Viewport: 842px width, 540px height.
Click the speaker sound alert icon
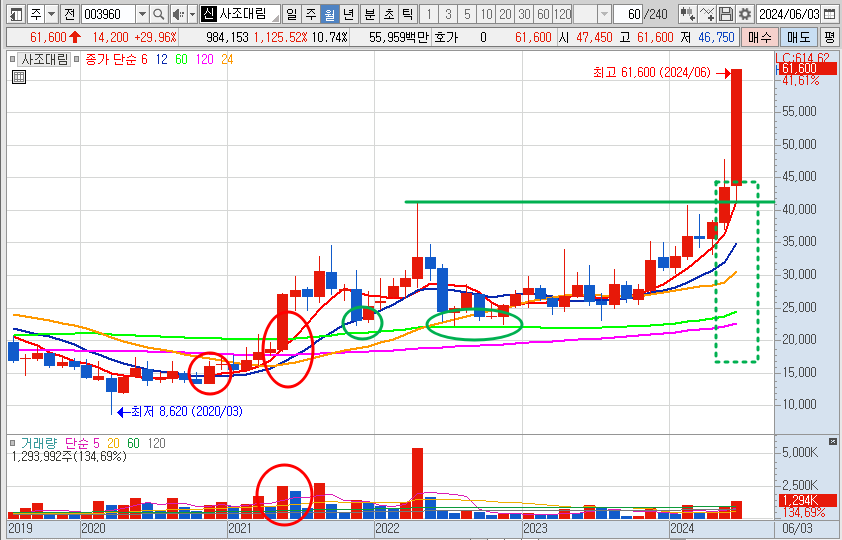tap(178, 14)
